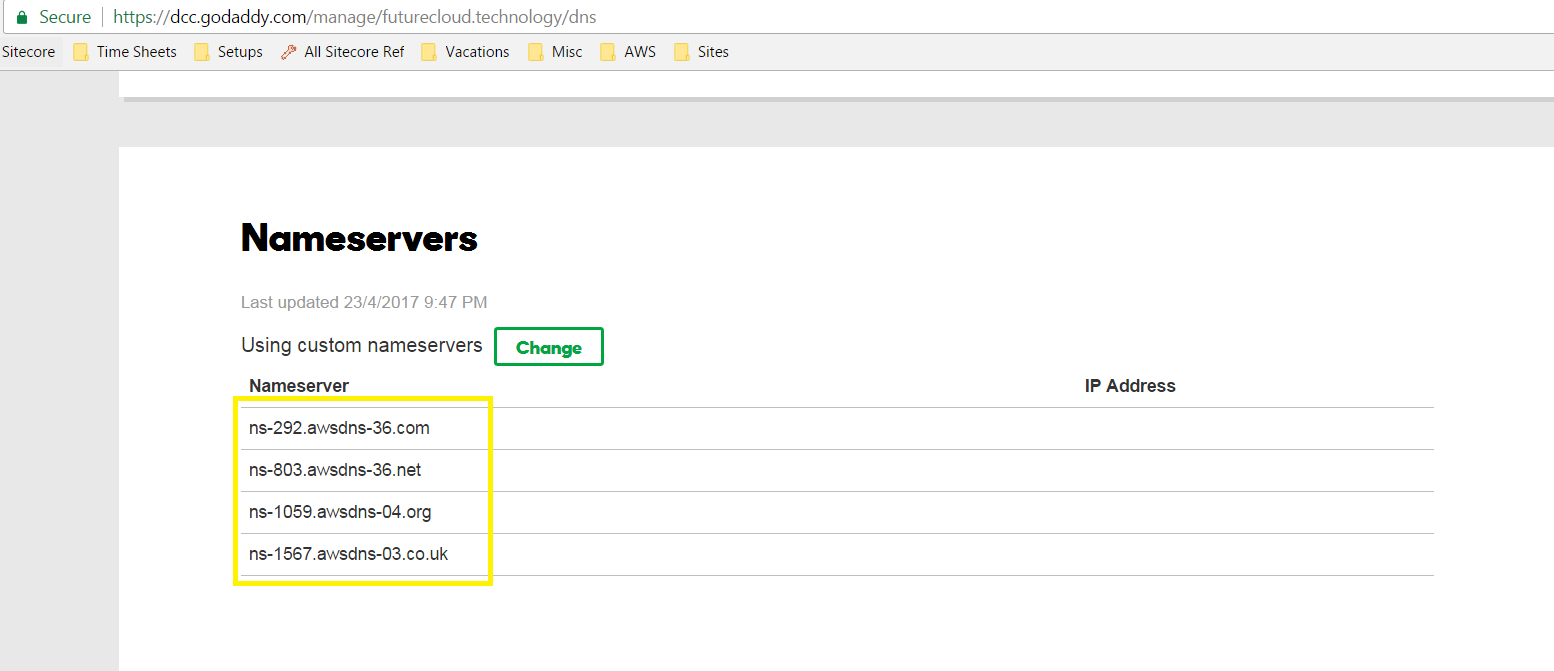
Task: Open the Setups bookmark folder
Action: click(228, 52)
